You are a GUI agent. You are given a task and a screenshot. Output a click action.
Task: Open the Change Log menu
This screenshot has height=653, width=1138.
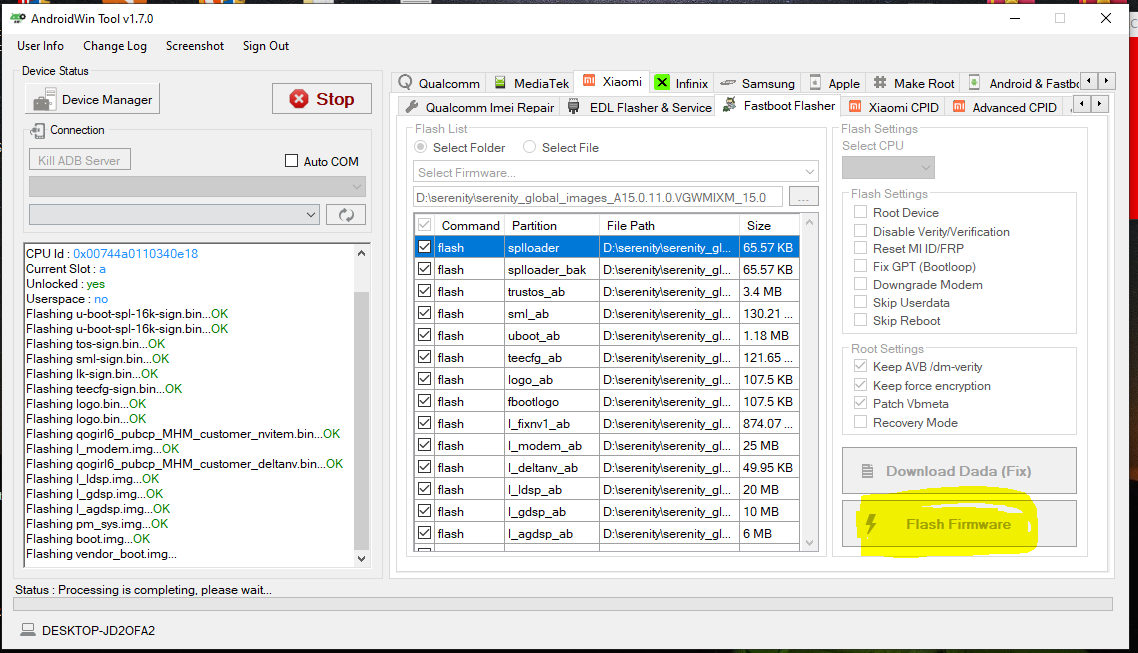tap(115, 46)
